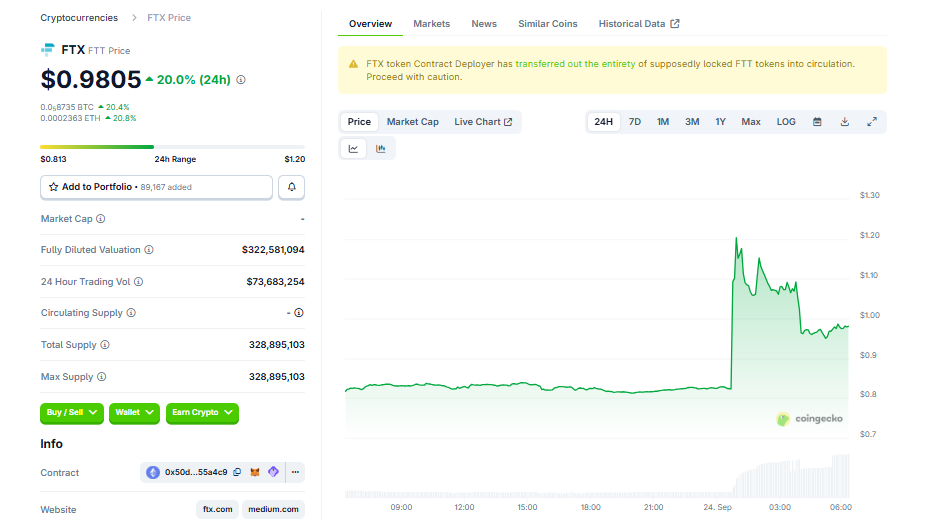The height and width of the screenshot is (520, 928).
Task: Click the $322,581,094 valuation value
Action: tap(273, 250)
